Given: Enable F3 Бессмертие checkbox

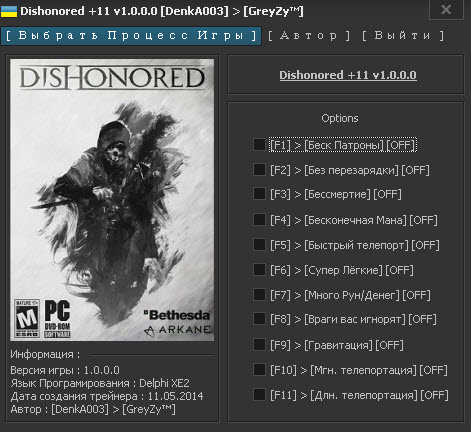Looking at the screenshot, I should pos(259,194).
